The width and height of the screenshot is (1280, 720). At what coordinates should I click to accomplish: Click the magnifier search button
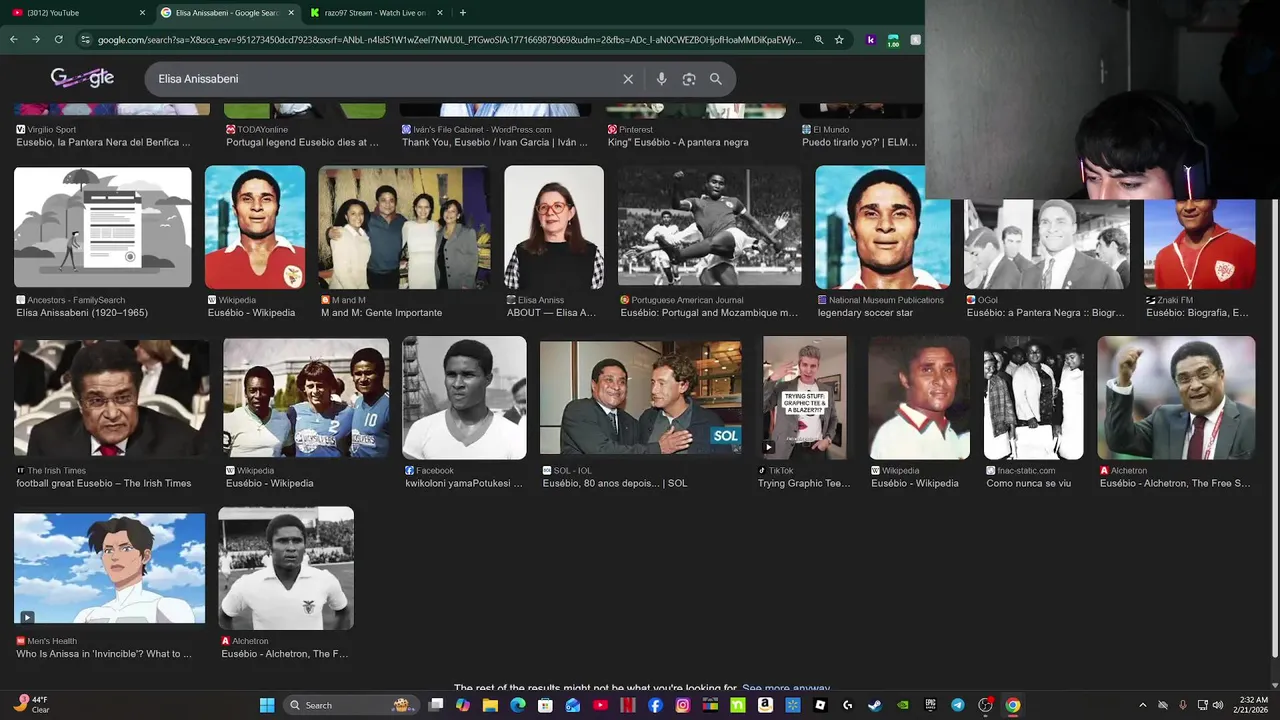[716, 79]
